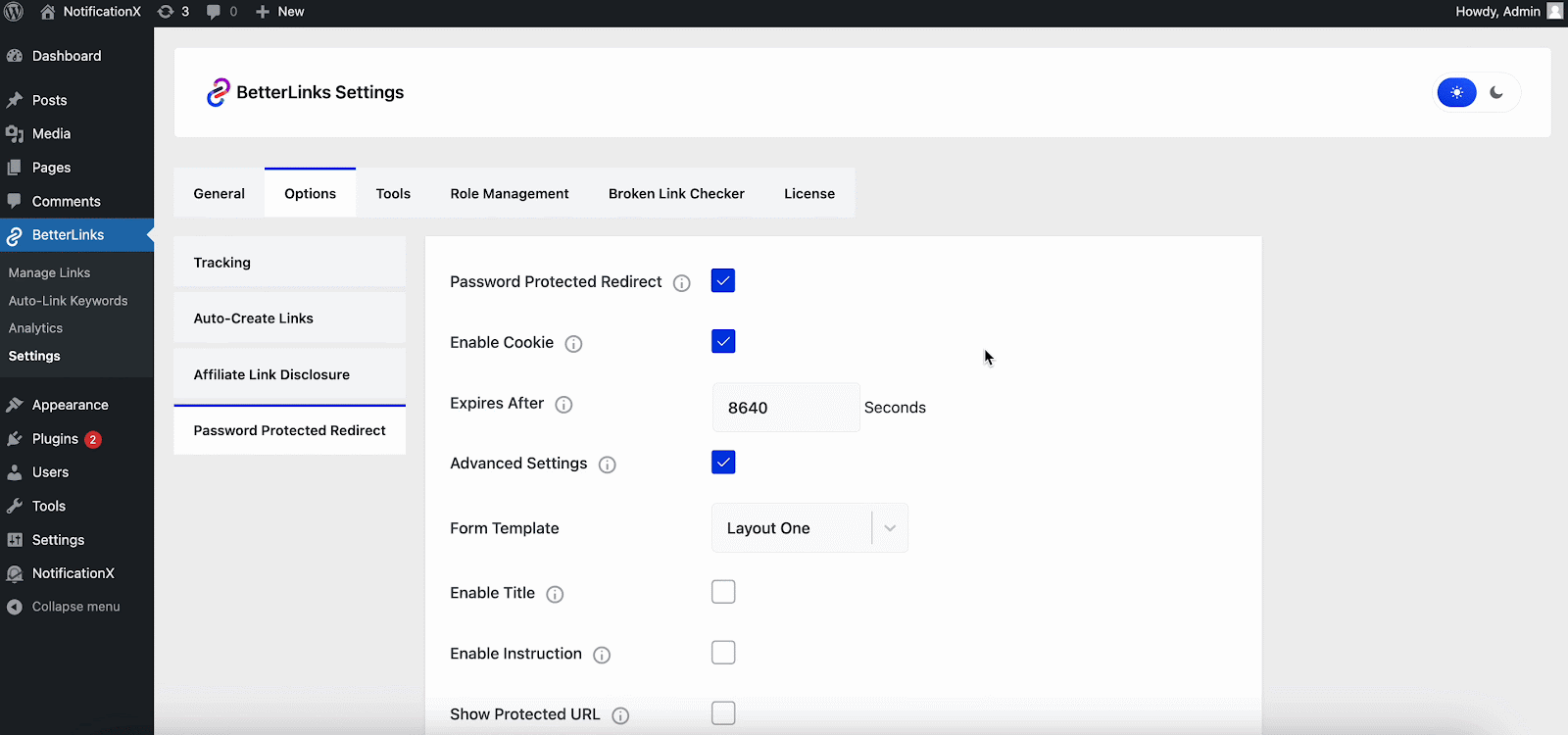
Task: Open the updates icon showing 3
Action: tap(166, 12)
